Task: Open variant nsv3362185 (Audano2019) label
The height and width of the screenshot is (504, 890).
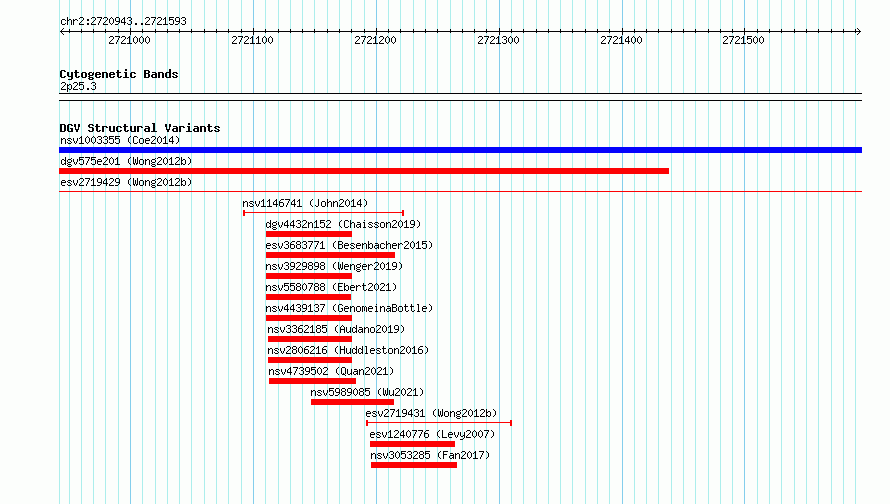Action: [336, 329]
